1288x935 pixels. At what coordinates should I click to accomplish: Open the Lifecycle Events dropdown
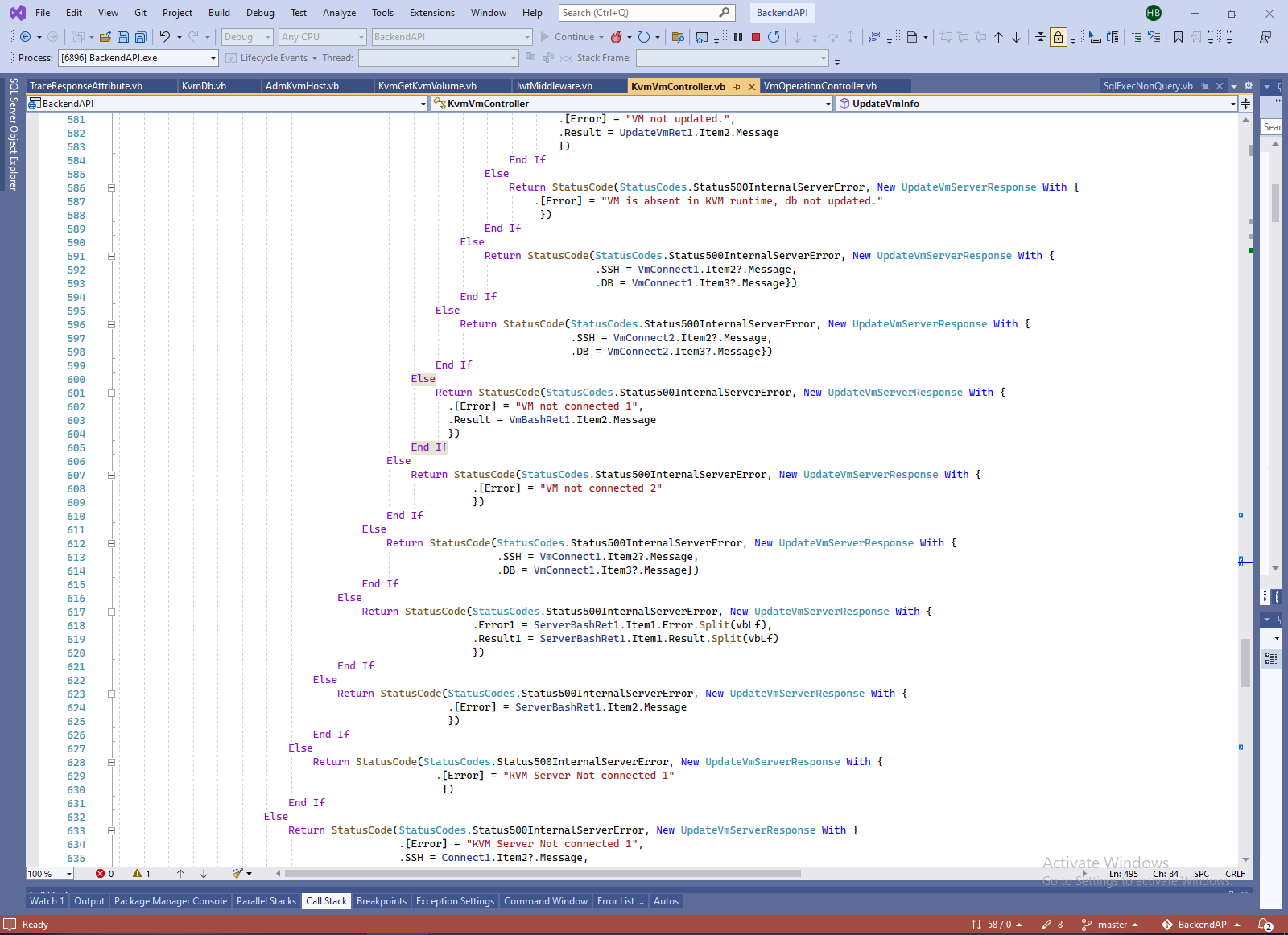[x=272, y=58]
